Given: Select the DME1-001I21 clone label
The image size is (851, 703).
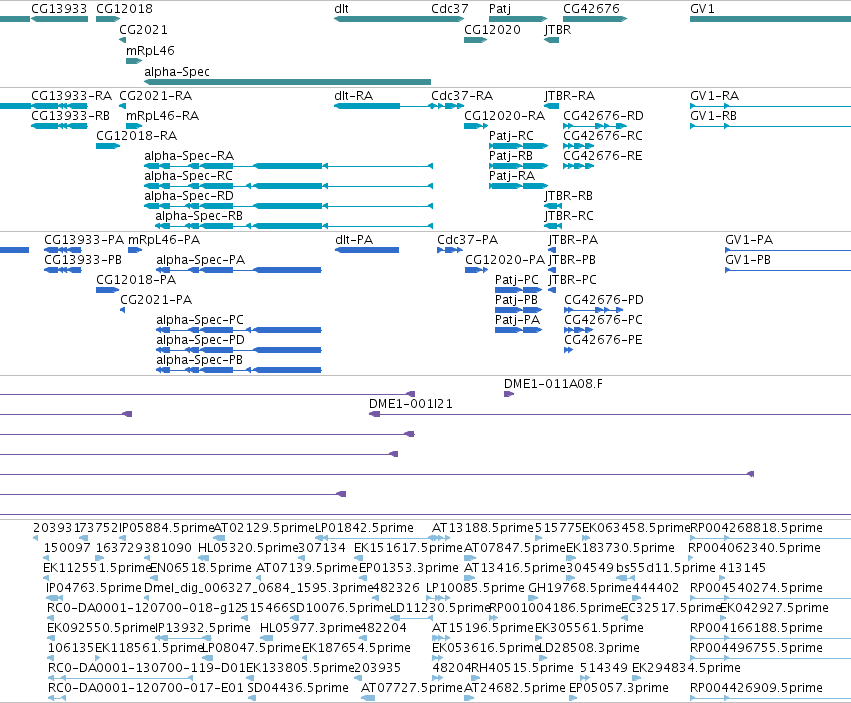Looking at the screenshot, I should coord(411,404).
